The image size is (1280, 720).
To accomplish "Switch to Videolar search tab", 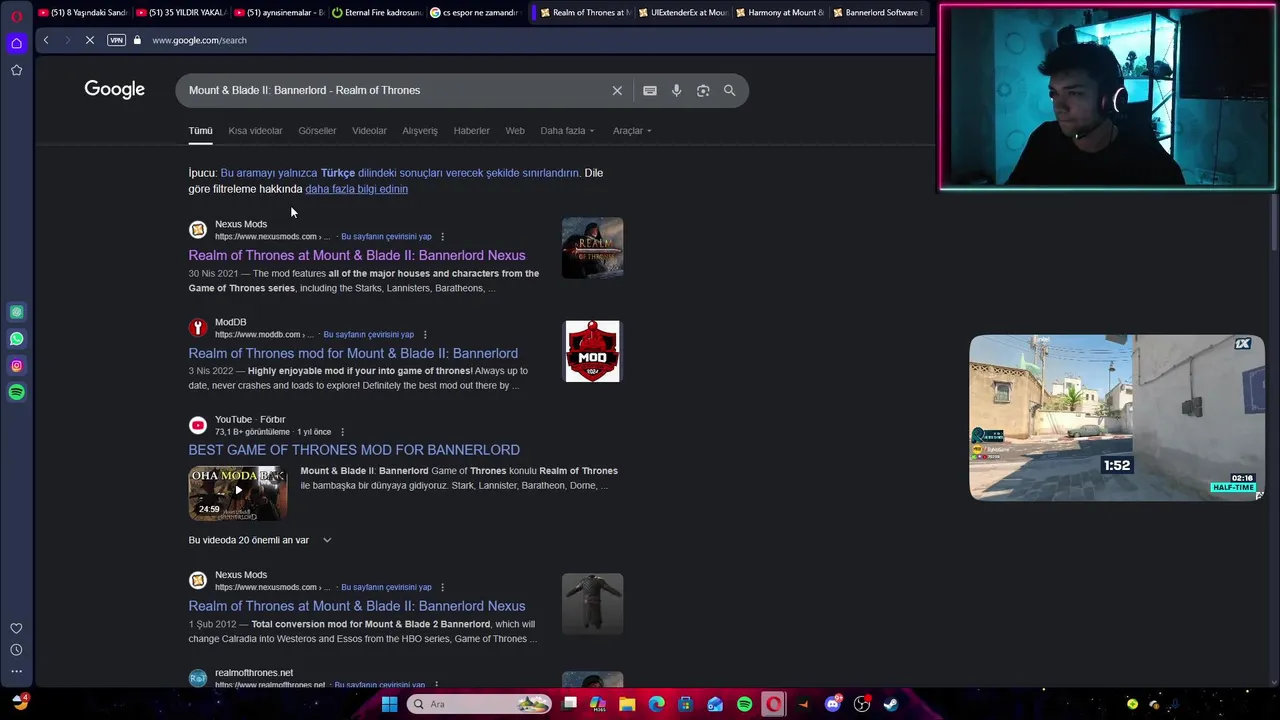I will pos(369,131).
